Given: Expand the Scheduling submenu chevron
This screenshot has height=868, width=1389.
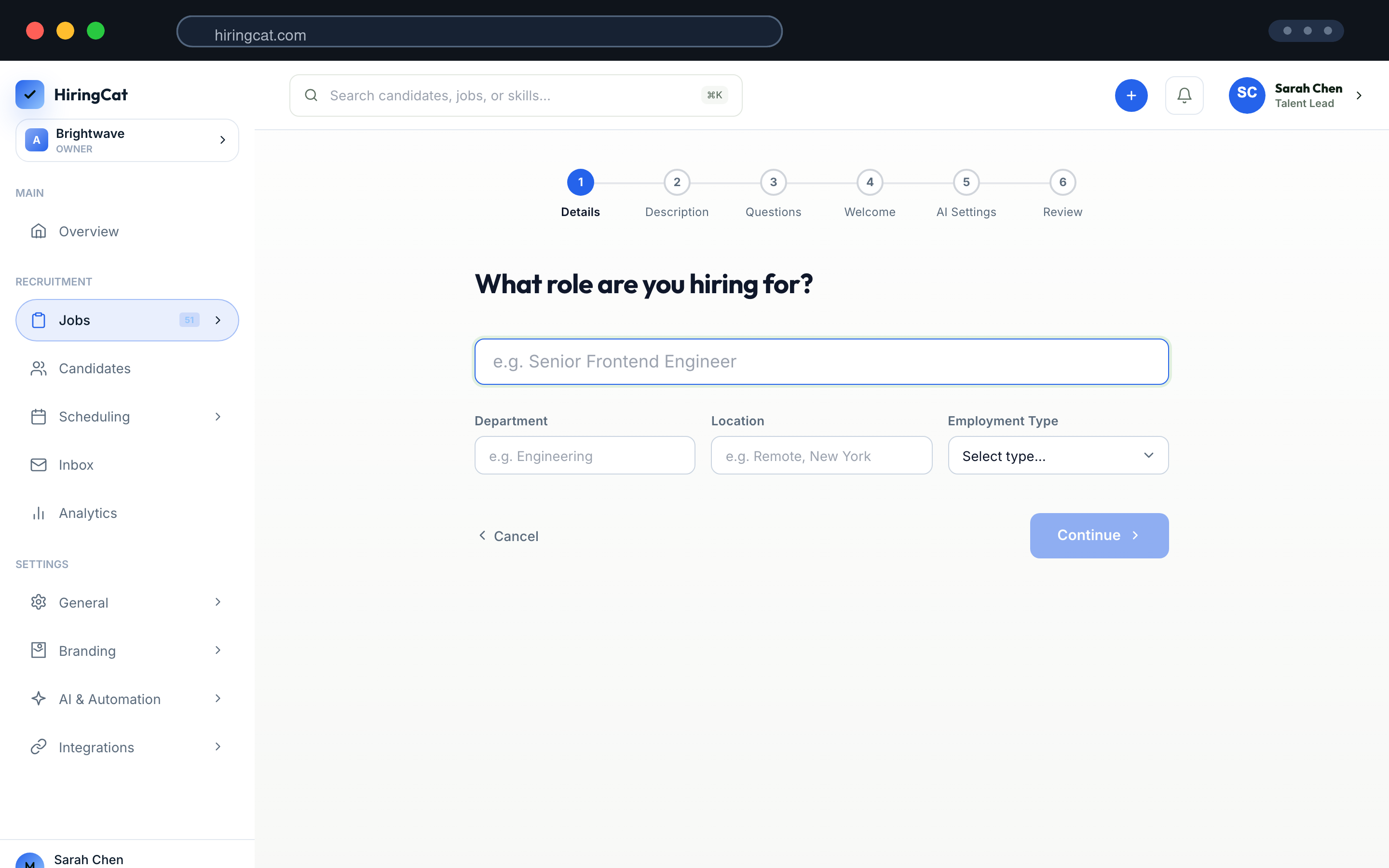Looking at the screenshot, I should point(218,417).
